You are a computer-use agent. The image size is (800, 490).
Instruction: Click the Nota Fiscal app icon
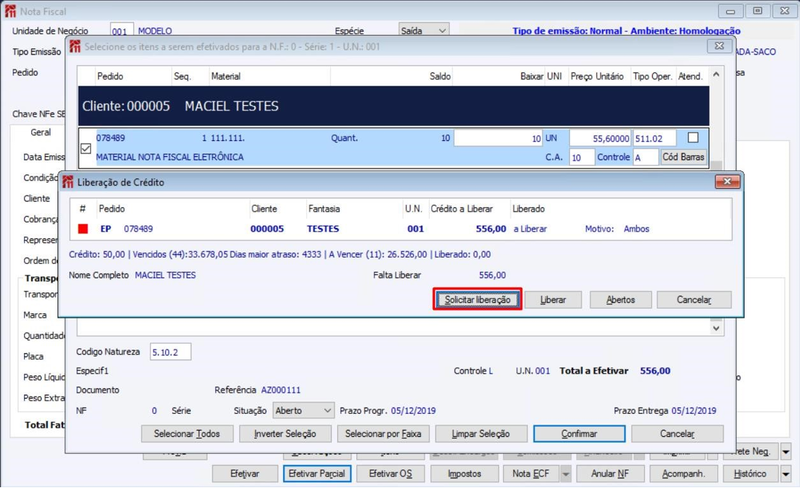coord(10,11)
